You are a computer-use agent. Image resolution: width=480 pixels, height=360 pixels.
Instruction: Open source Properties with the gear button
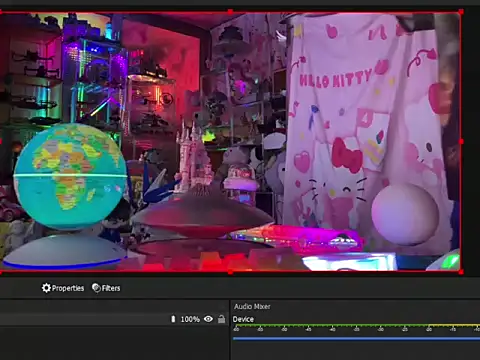pyautogui.click(x=63, y=288)
